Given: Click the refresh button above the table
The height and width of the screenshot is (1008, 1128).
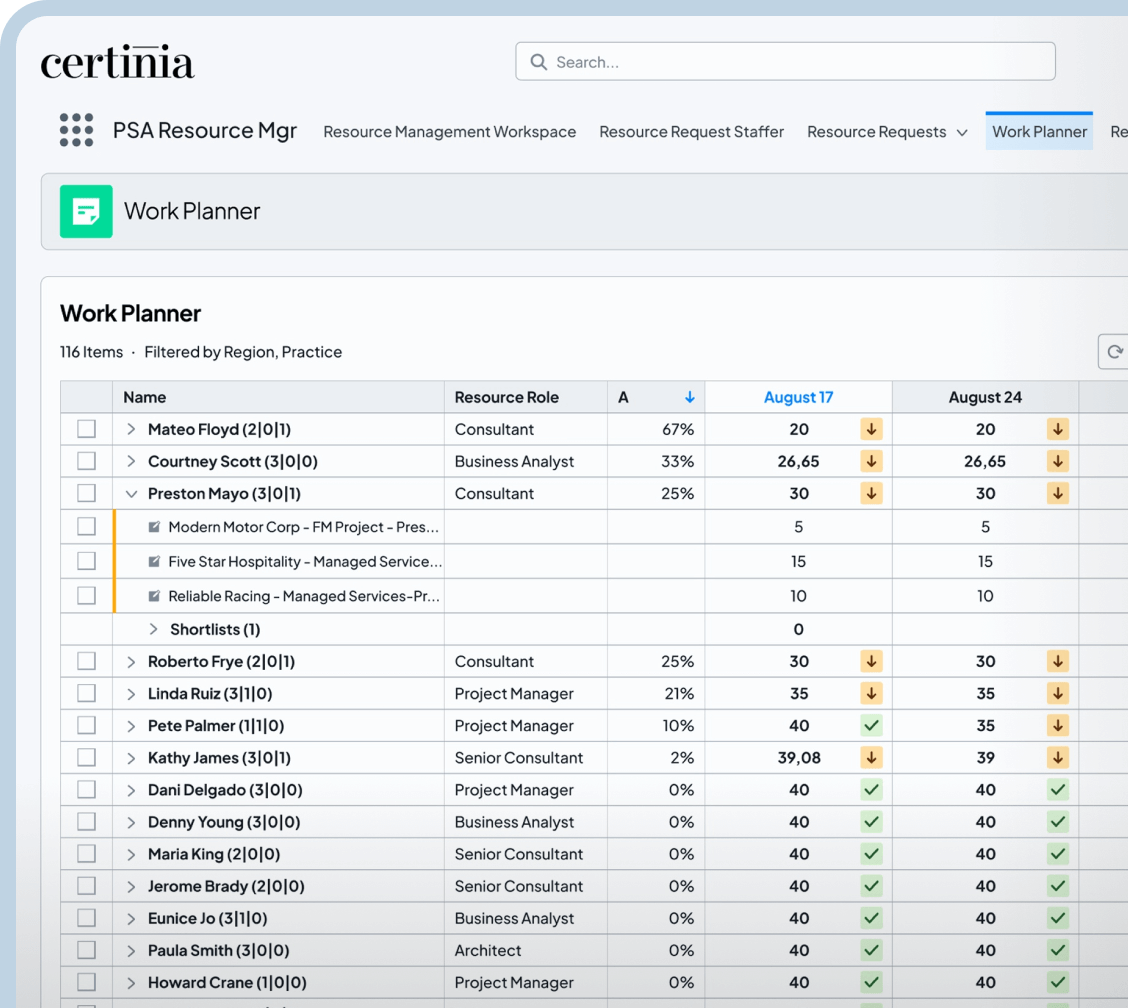Looking at the screenshot, I should [1113, 352].
